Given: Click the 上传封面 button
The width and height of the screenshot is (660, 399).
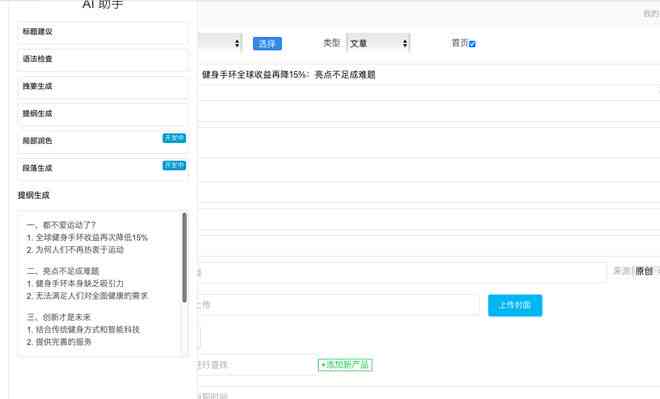Looking at the screenshot, I should click(515, 305).
